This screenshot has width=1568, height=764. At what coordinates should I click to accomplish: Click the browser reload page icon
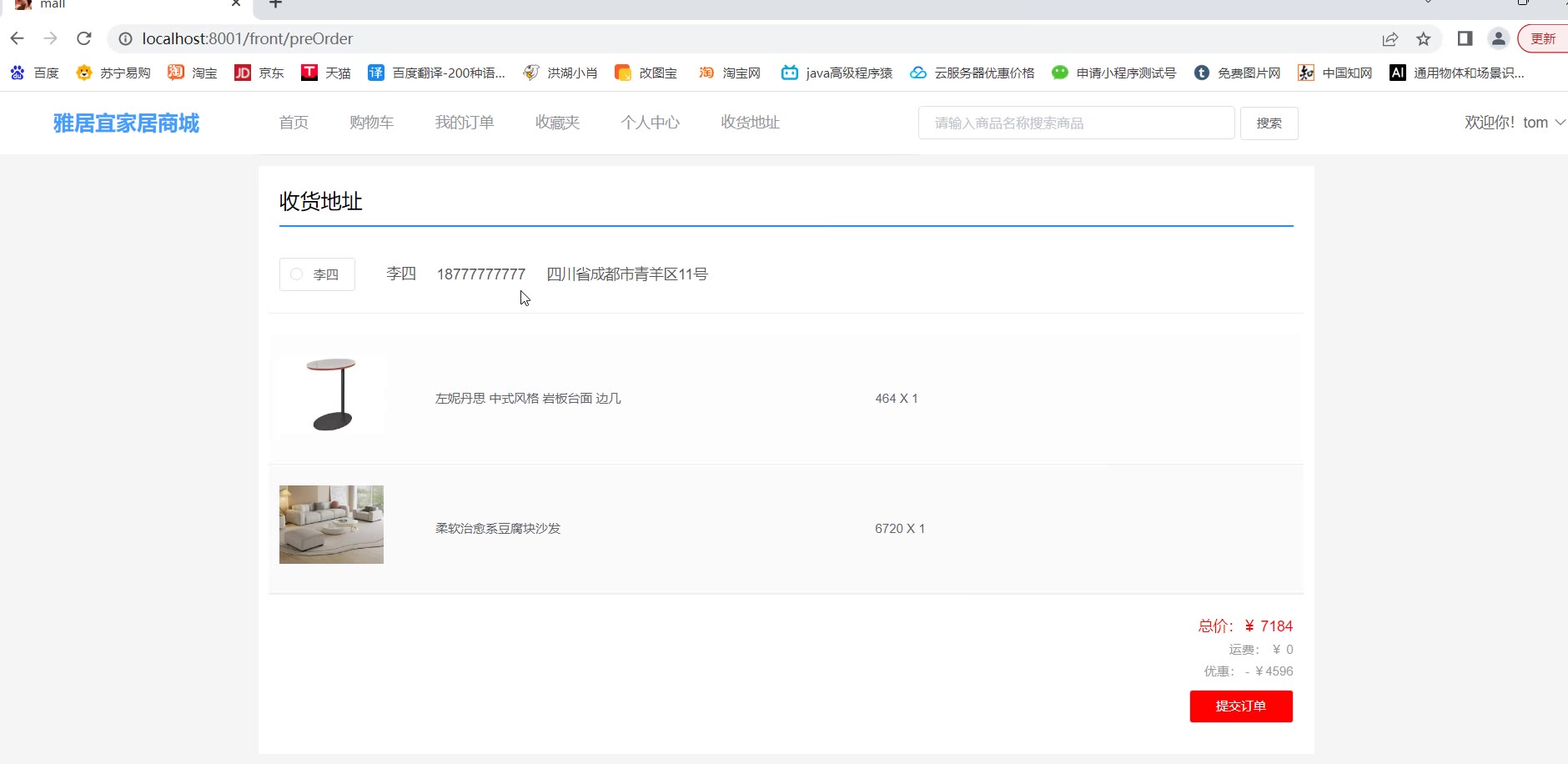click(84, 38)
